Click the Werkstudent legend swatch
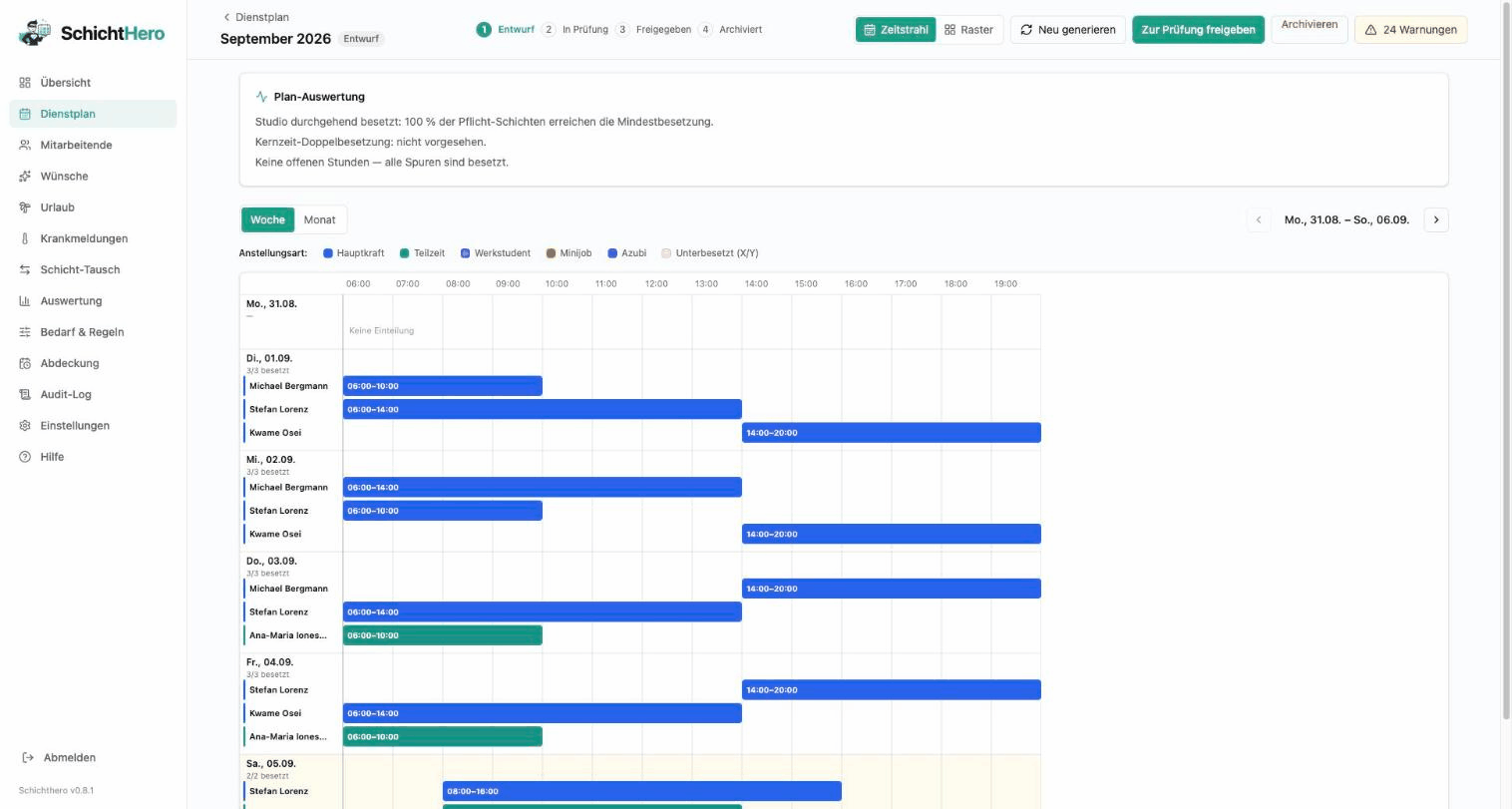Screen dimensions: 1512x809 [466, 253]
